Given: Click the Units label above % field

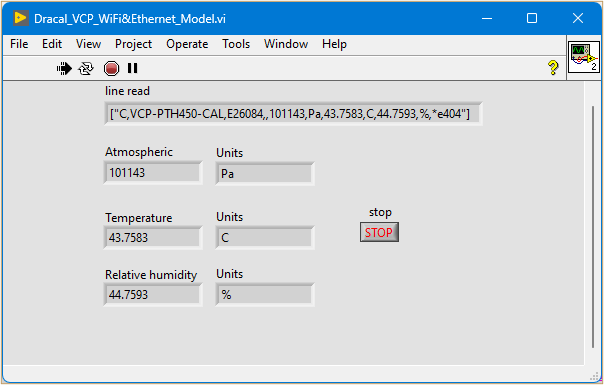Looking at the screenshot, I should 230,274.
